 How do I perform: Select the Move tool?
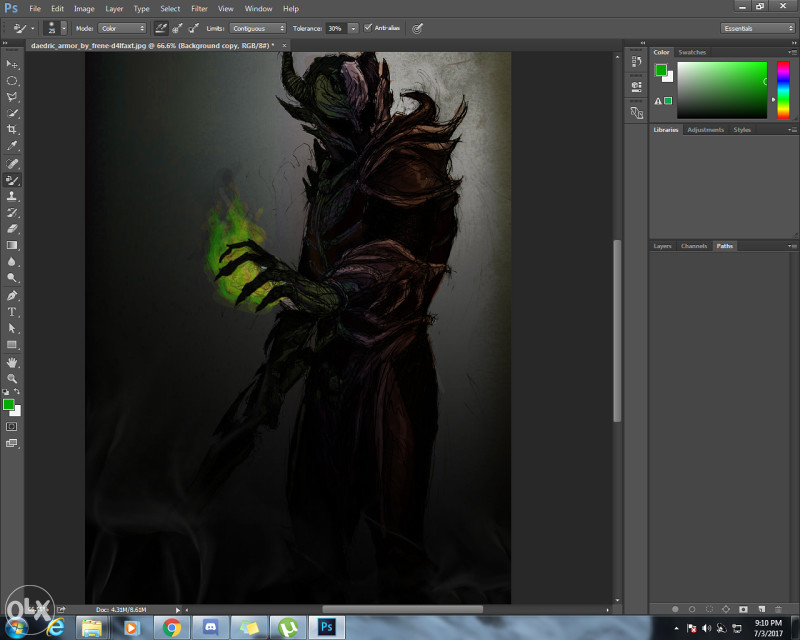click(12, 64)
